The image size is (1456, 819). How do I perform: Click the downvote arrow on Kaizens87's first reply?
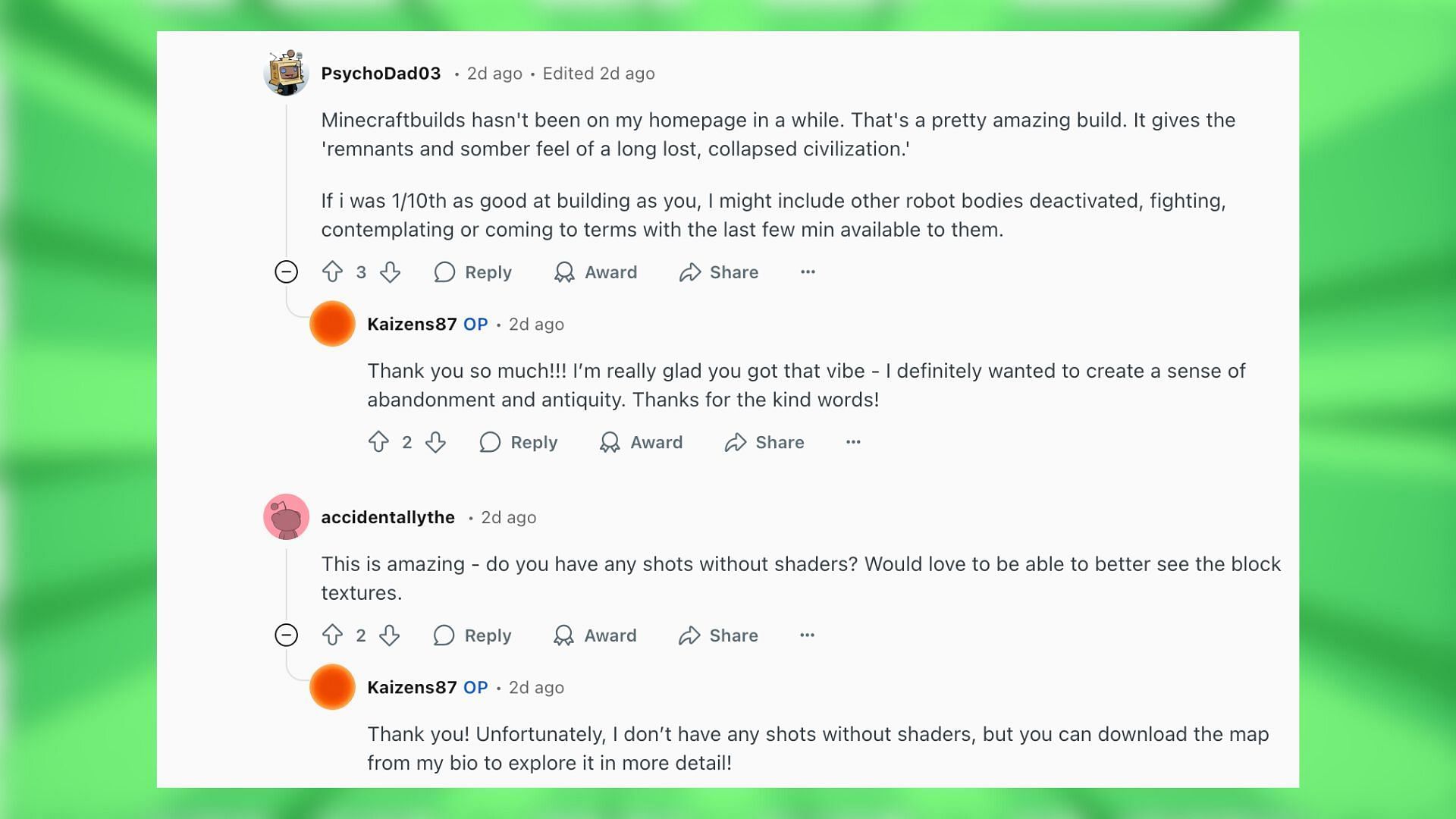click(435, 442)
